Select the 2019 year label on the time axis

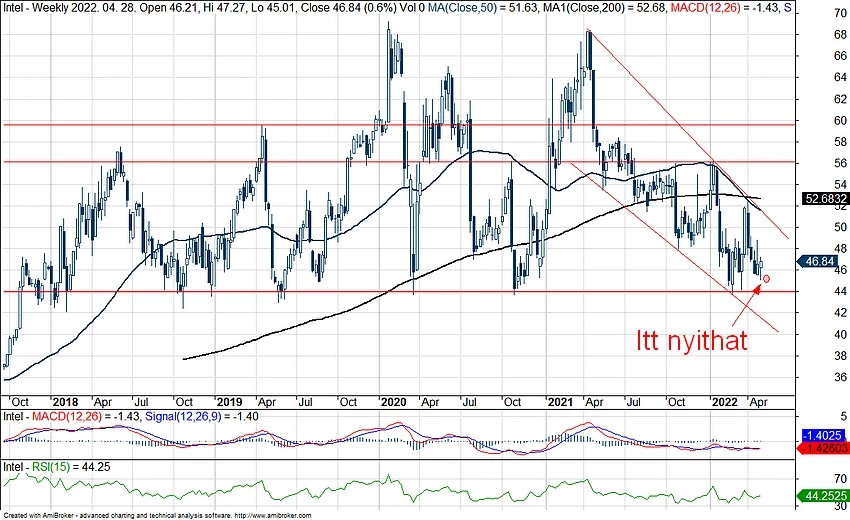click(x=229, y=402)
